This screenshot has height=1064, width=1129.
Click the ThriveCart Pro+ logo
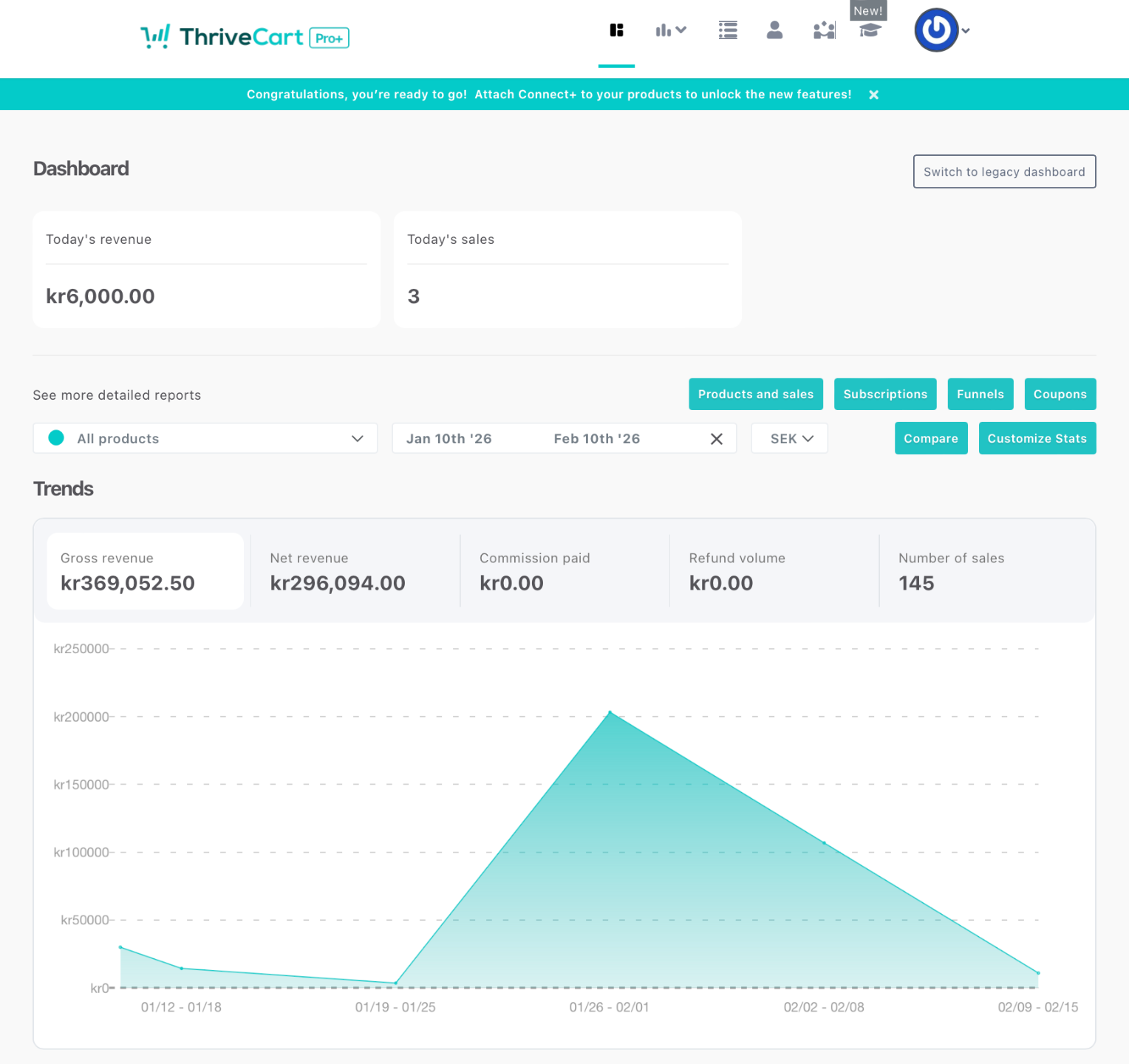[245, 36]
